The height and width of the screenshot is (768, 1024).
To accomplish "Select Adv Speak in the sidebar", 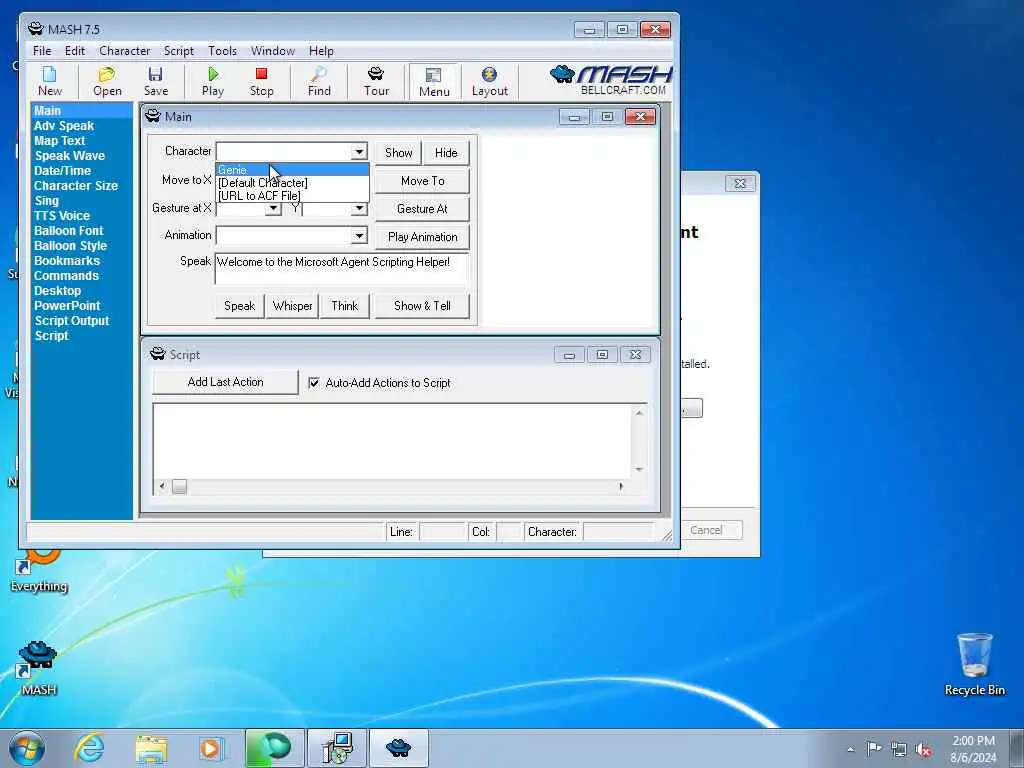I will [x=64, y=125].
